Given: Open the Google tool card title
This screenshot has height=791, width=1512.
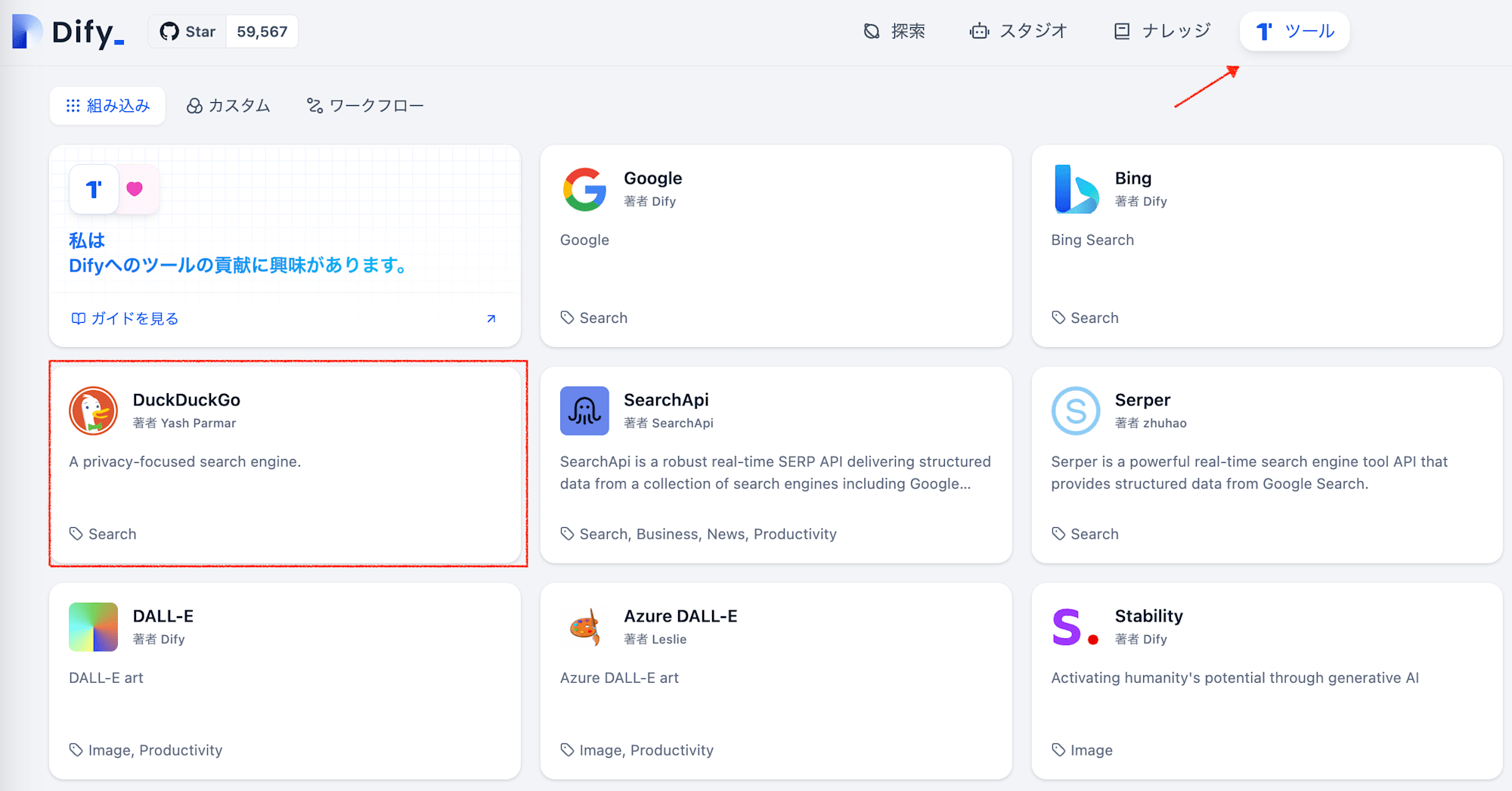Looking at the screenshot, I should tap(652, 178).
